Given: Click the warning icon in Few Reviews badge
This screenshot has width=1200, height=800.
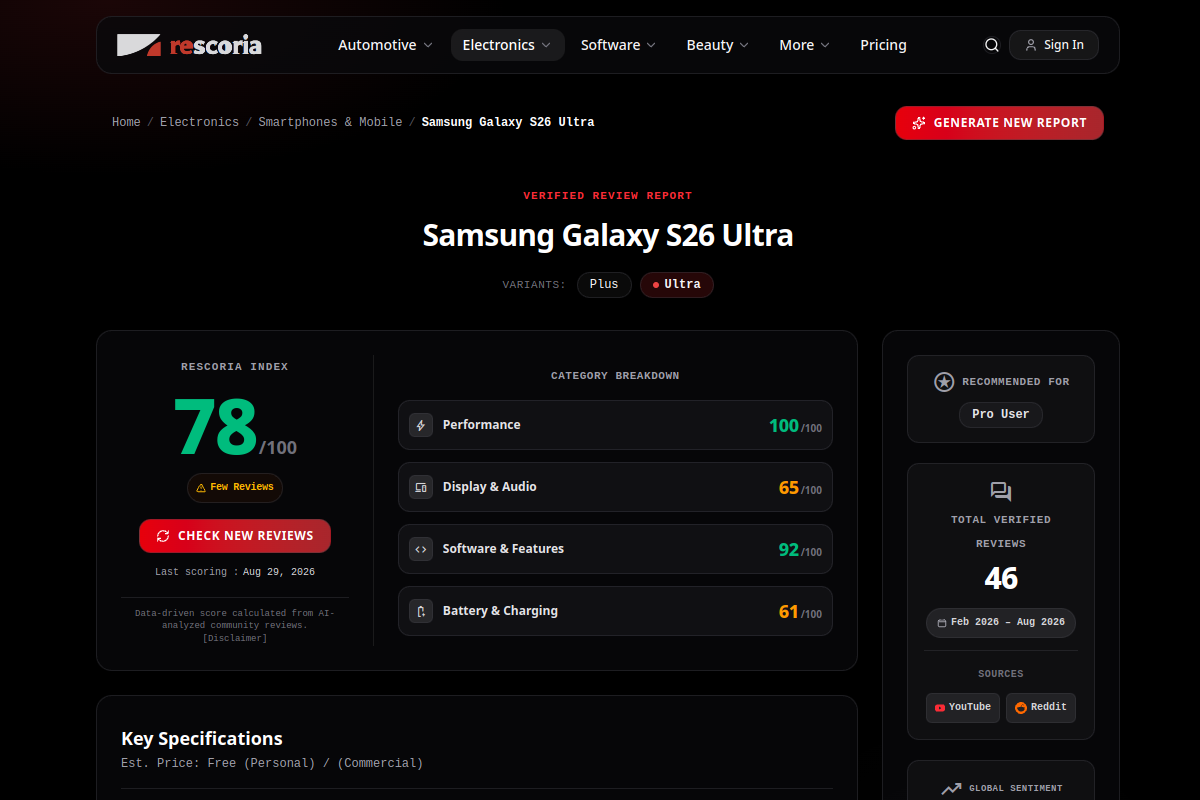Looking at the screenshot, I should (201, 488).
